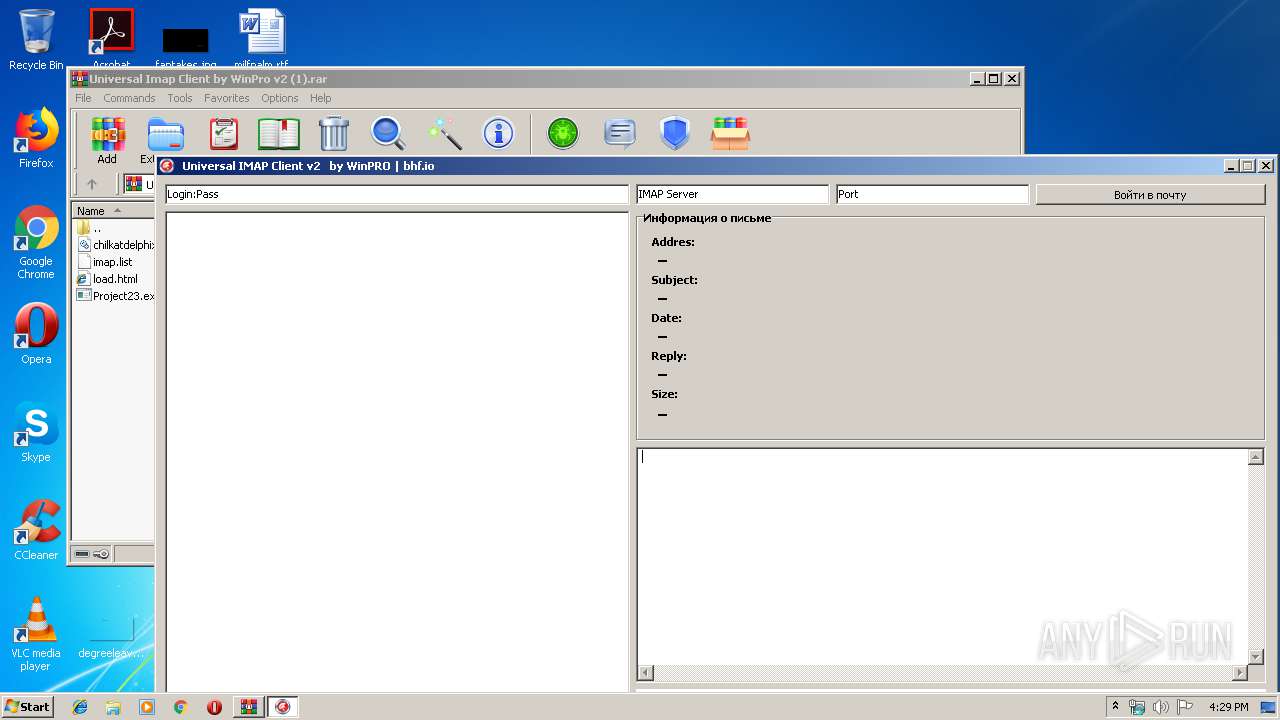Select the CCleaner desktop shortcut
Screen dimensions: 1280x720
pyautogui.click(x=36, y=530)
